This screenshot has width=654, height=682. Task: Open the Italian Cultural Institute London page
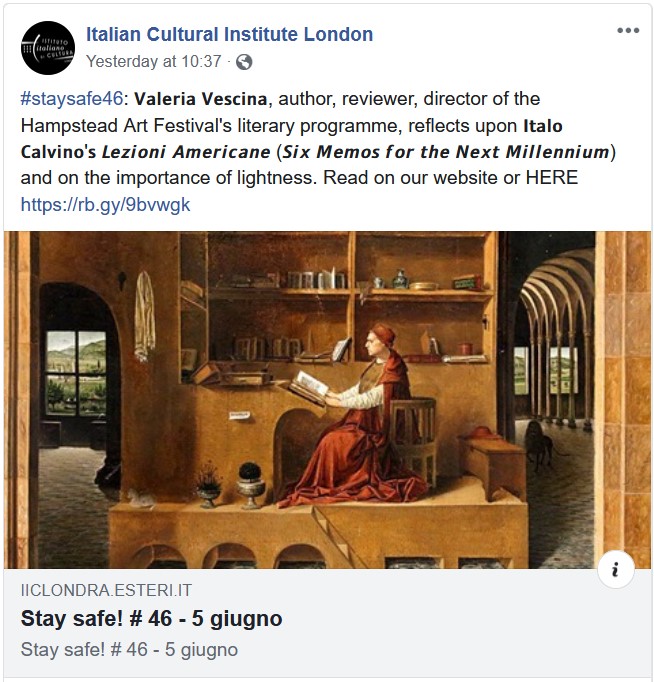click(230, 34)
